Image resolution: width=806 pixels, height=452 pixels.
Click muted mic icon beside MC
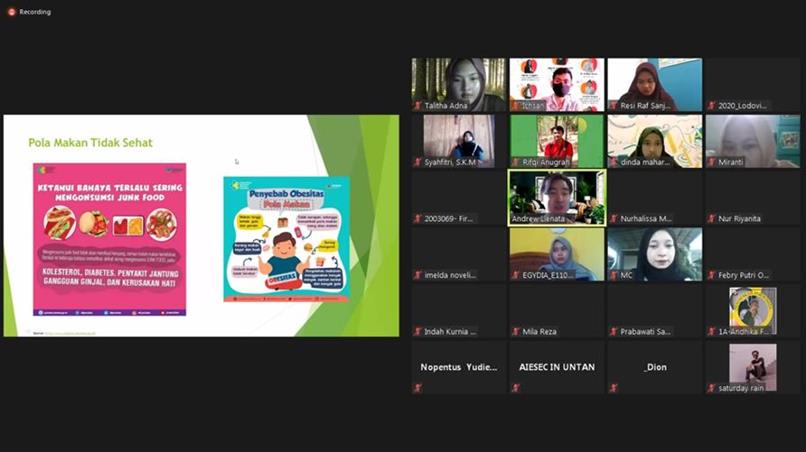(x=614, y=275)
